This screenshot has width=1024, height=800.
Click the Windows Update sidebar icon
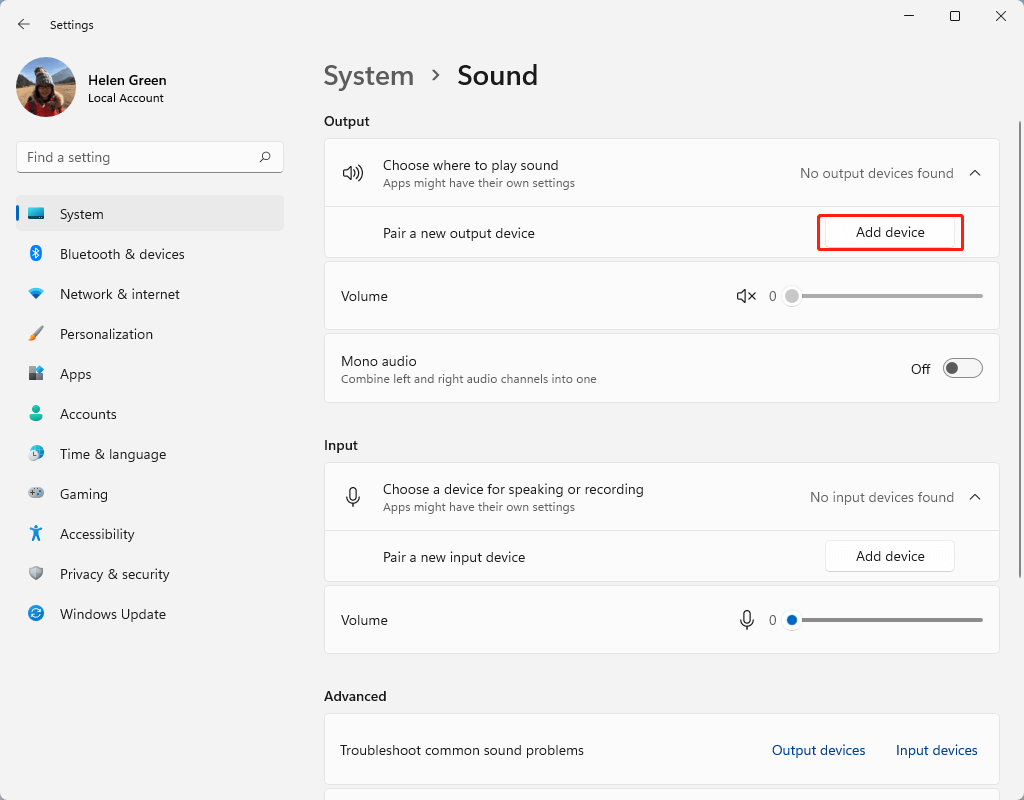36,614
